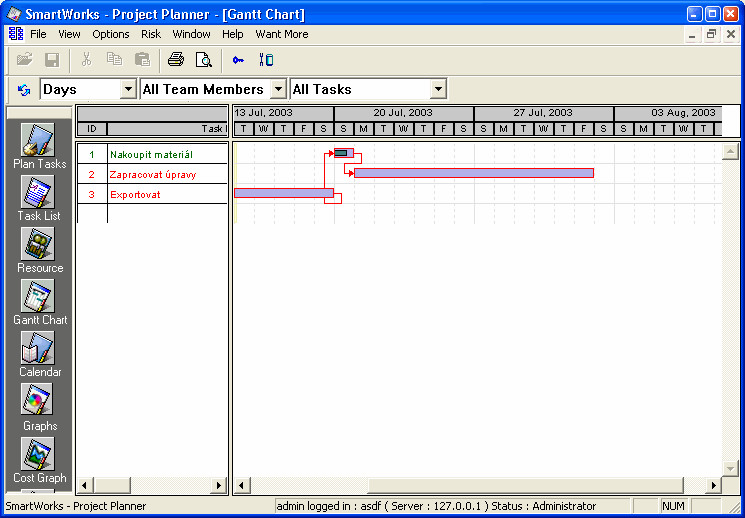Open the Window menu
This screenshot has height=518, width=745.
coord(191,34)
